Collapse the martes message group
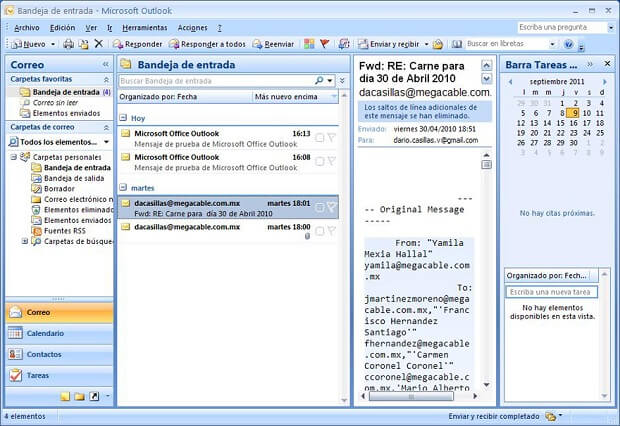 [x=123, y=187]
